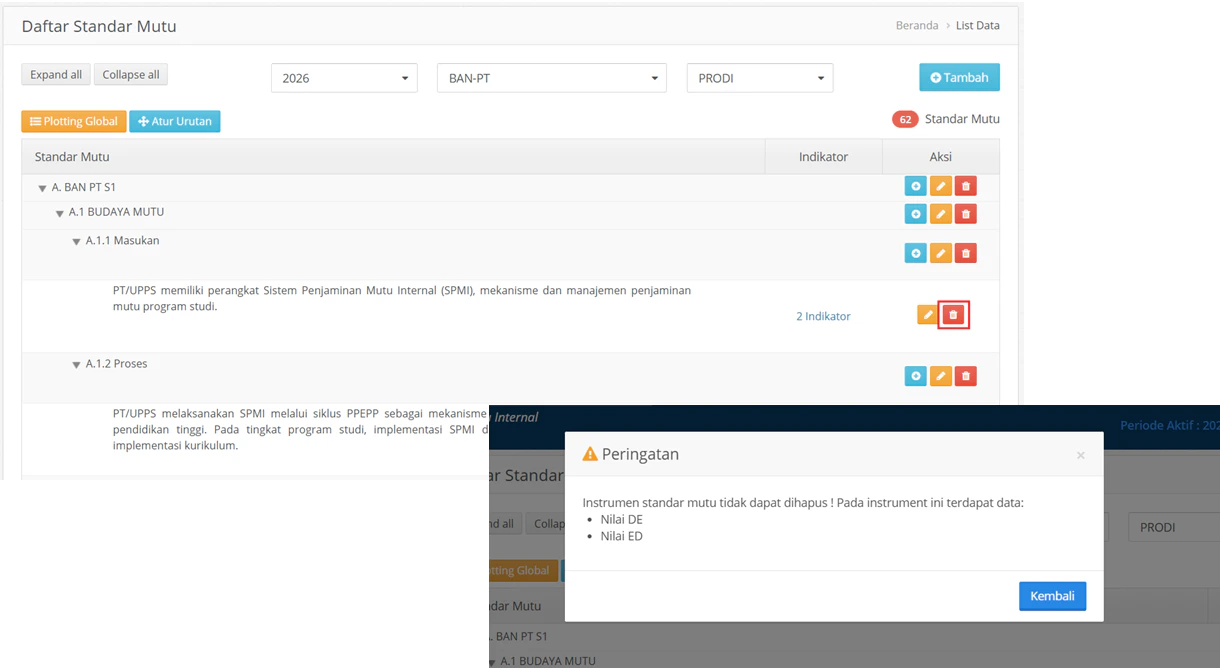Click Atur Urutan button

point(174,121)
